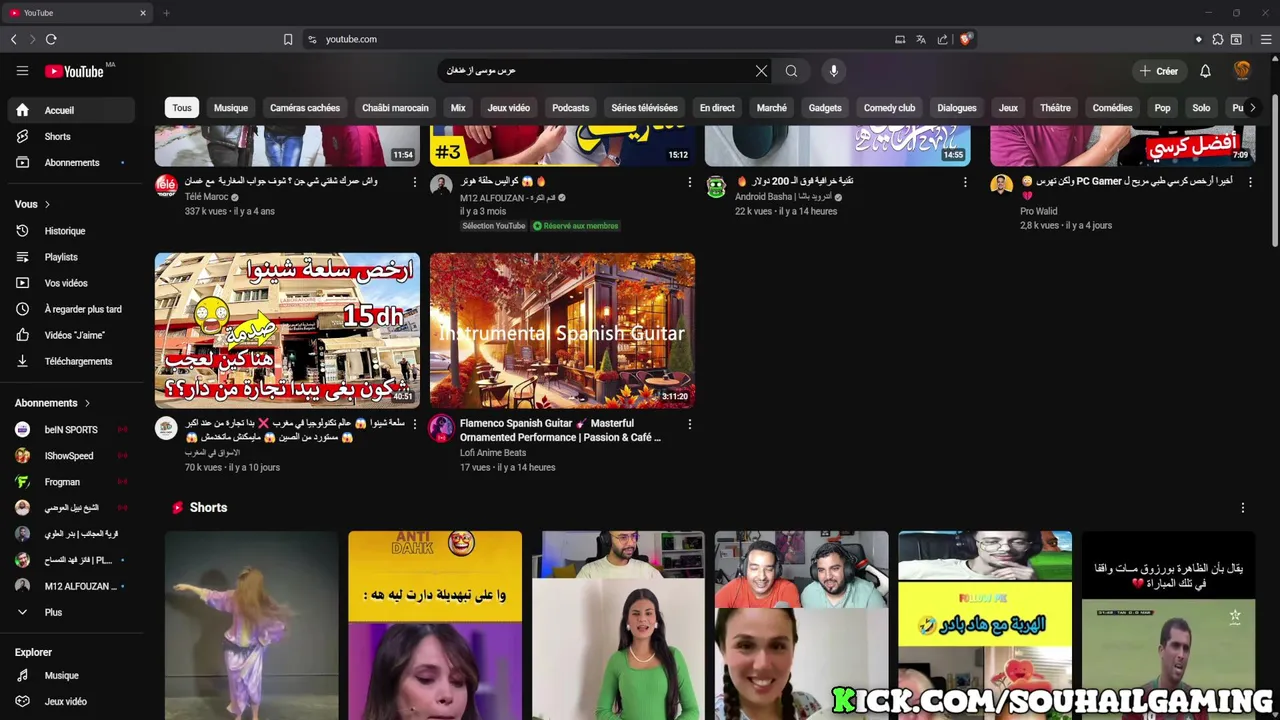The width and height of the screenshot is (1280, 720).
Task: Open the Frogman channel subscription
Action: (69, 482)
